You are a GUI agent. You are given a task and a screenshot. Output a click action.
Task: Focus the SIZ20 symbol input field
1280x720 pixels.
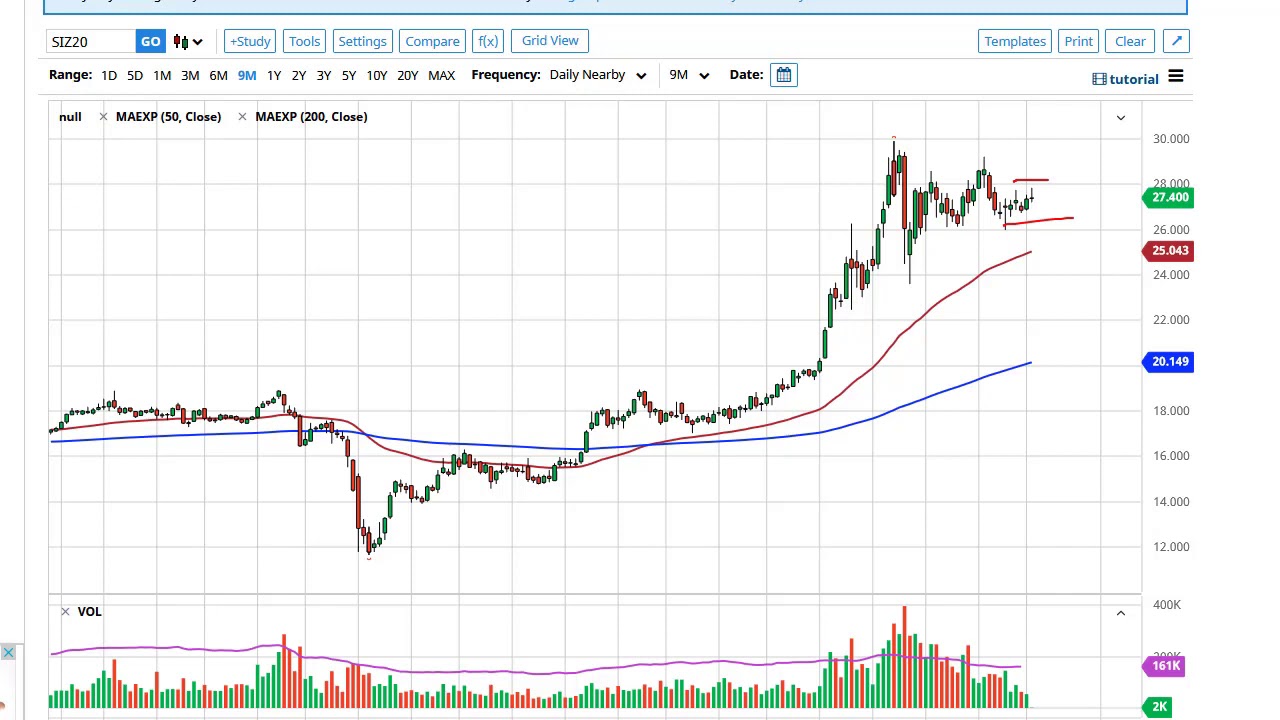92,41
